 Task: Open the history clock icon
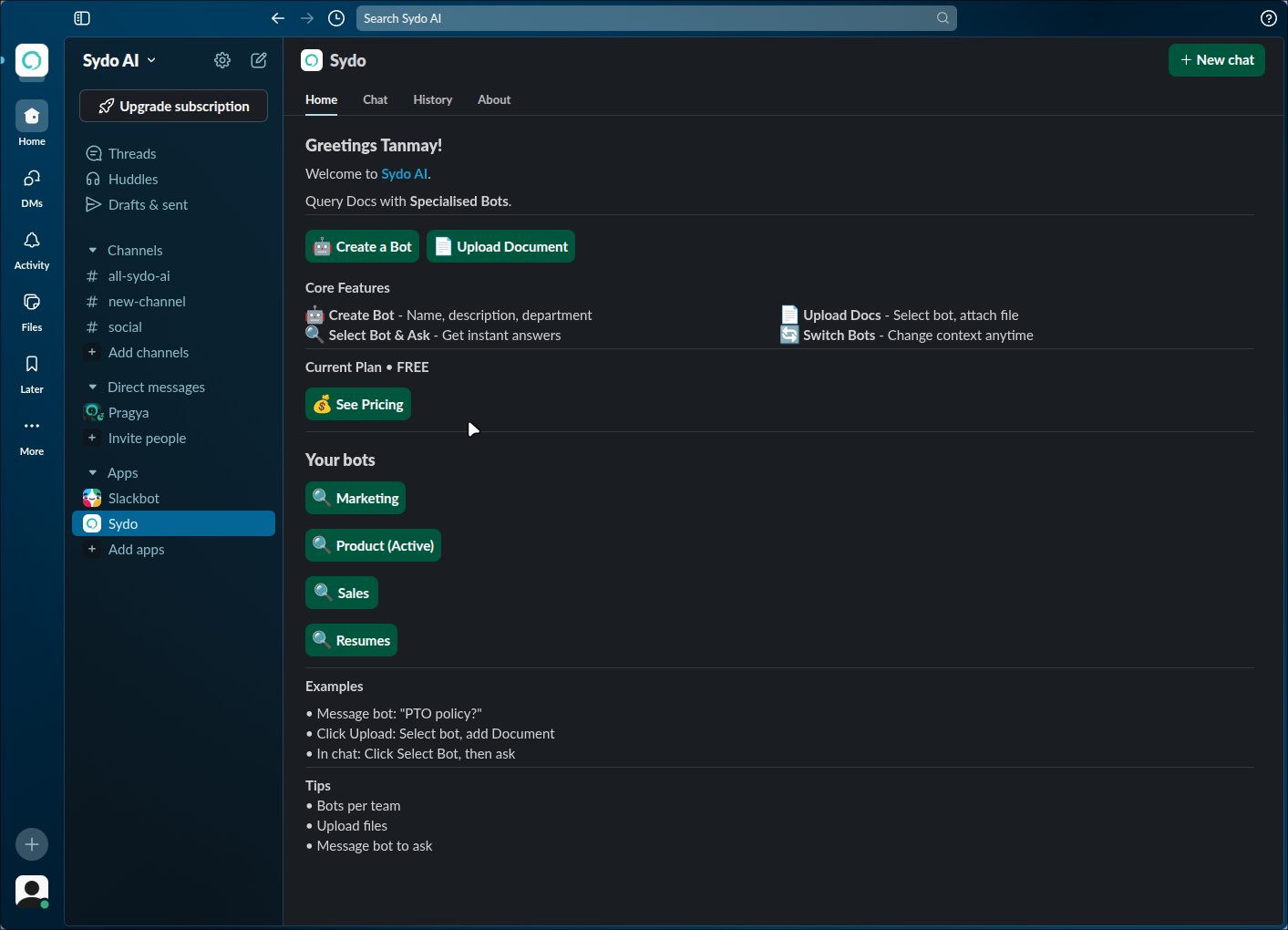[x=336, y=18]
